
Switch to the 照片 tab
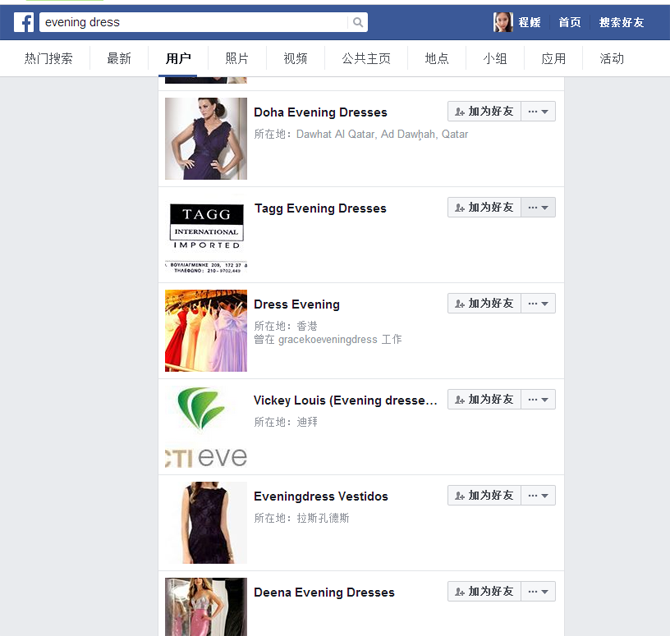pos(237,59)
